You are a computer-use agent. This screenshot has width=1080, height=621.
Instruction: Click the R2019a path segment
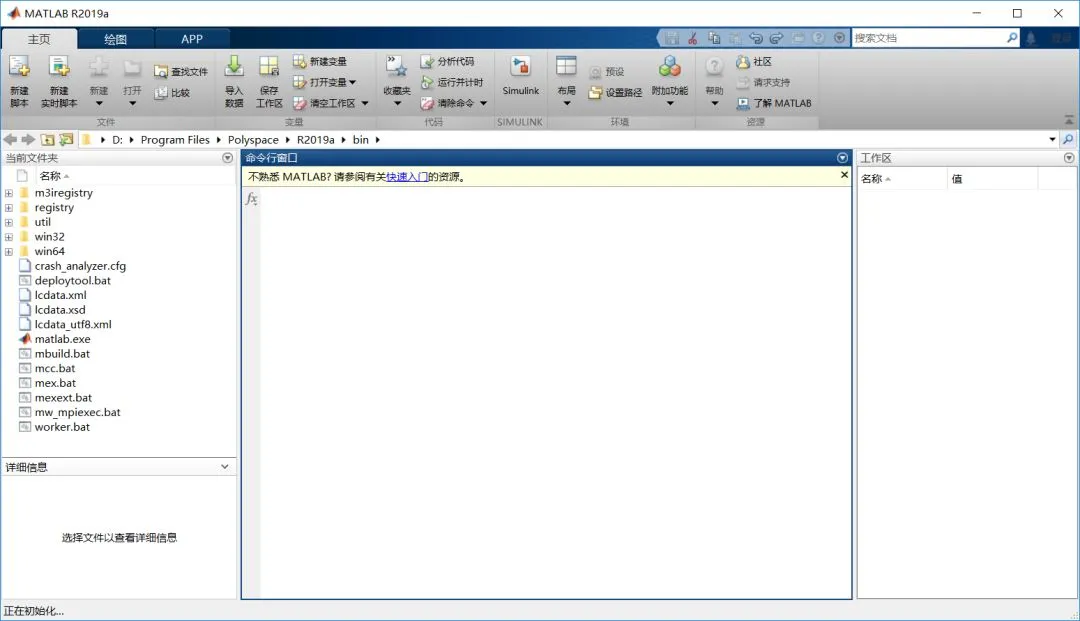315,139
